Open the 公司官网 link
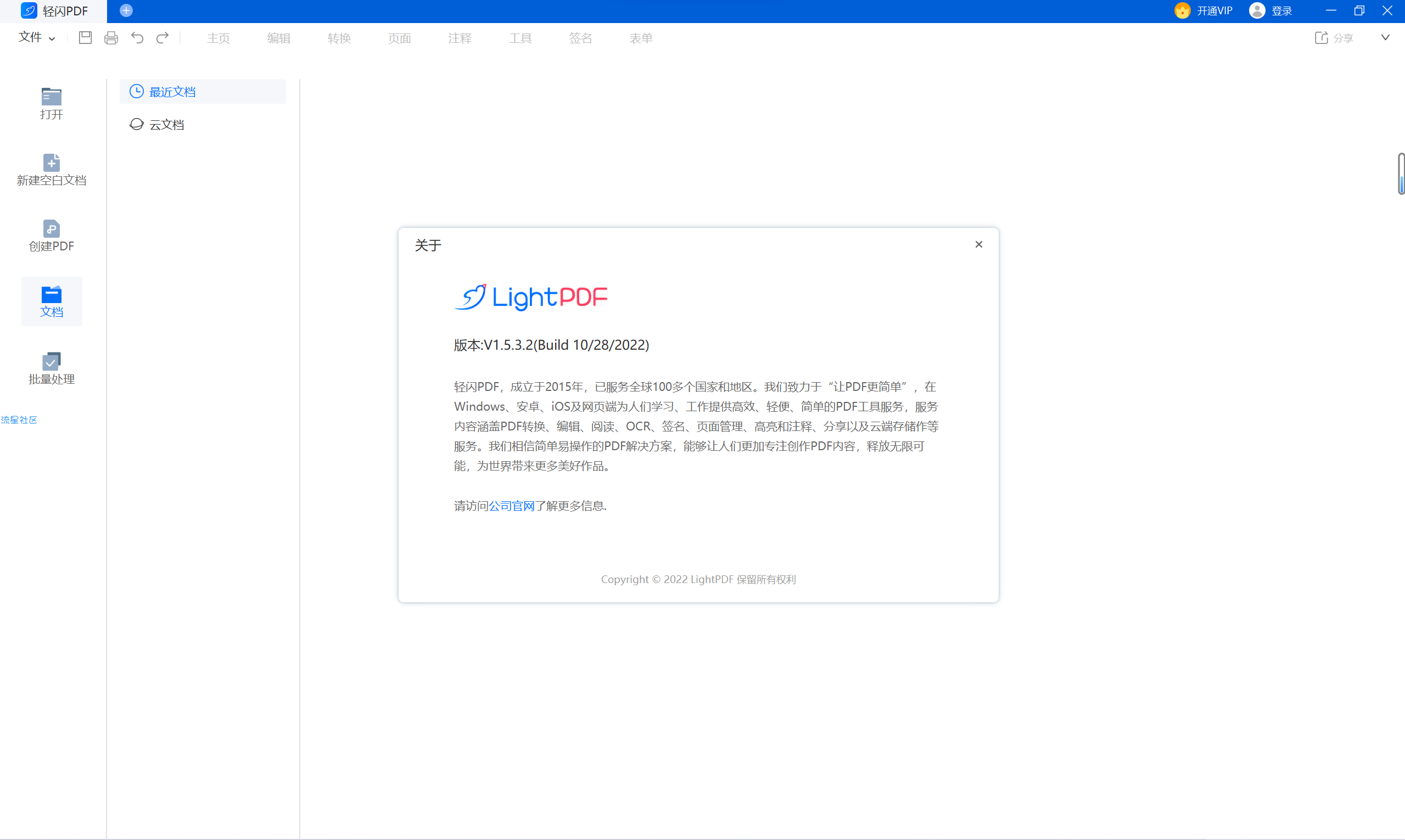The image size is (1405, 840). click(x=512, y=506)
